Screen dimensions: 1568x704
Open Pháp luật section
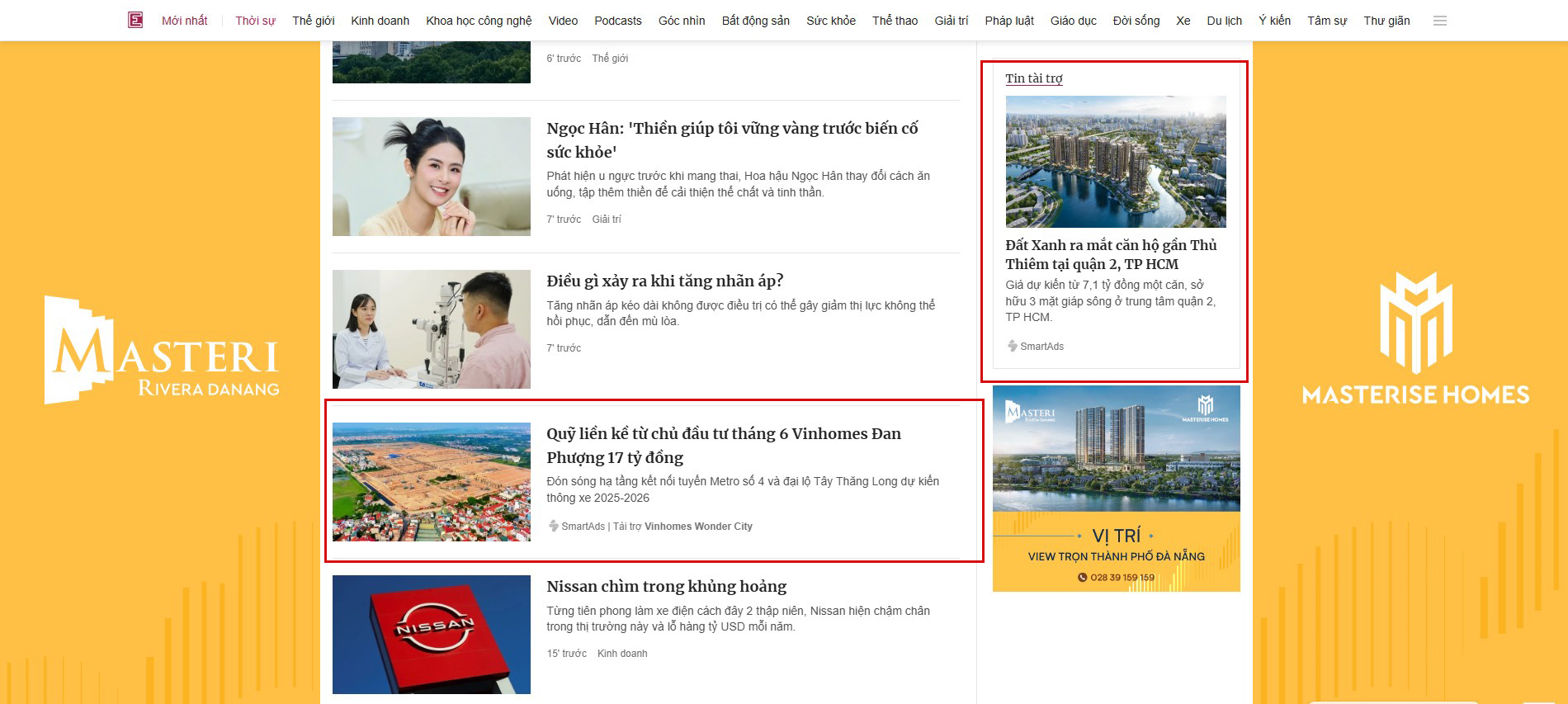(1008, 21)
